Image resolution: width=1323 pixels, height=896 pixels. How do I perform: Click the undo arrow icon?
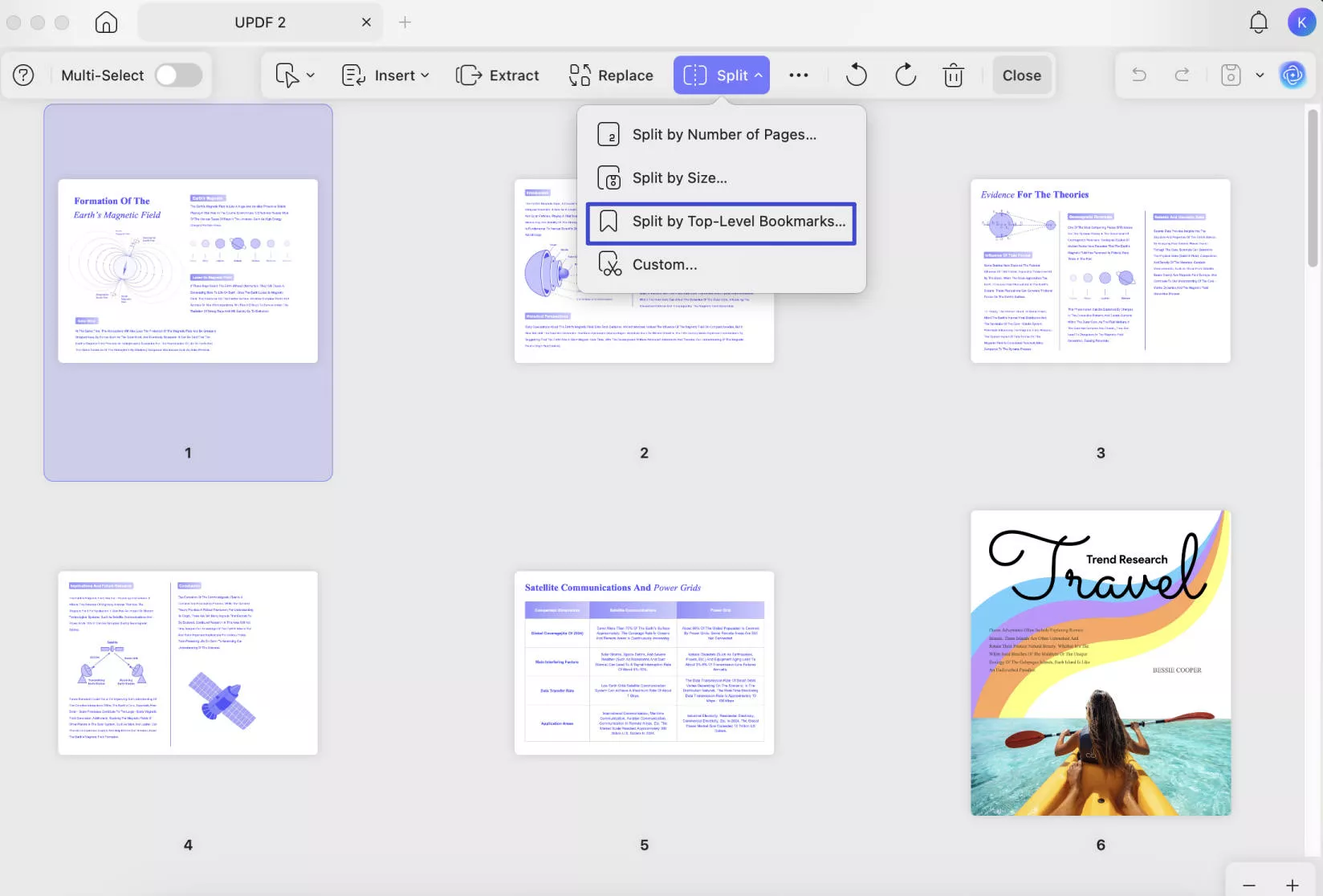coord(1138,75)
